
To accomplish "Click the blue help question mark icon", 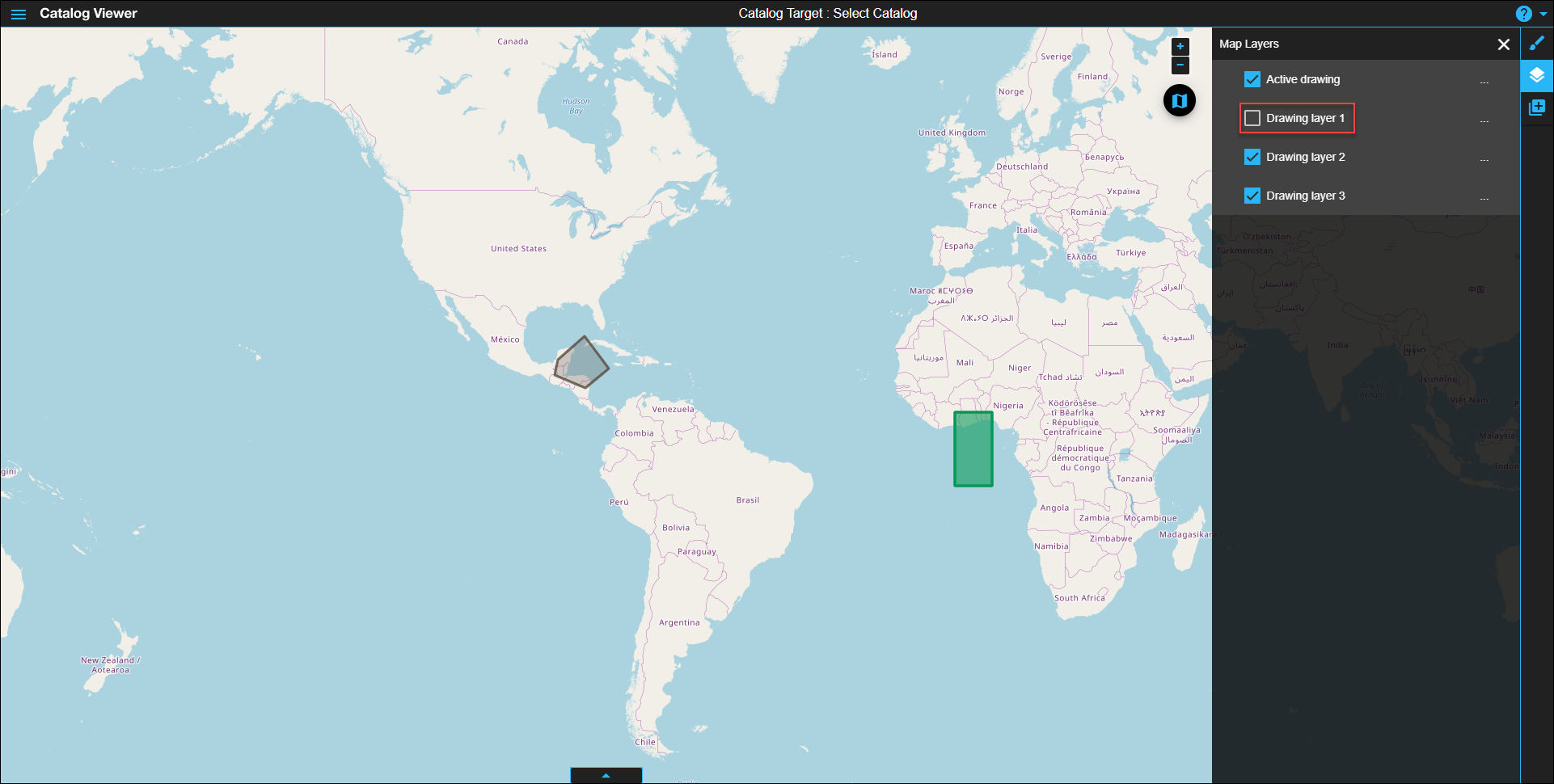I will tap(1523, 14).
